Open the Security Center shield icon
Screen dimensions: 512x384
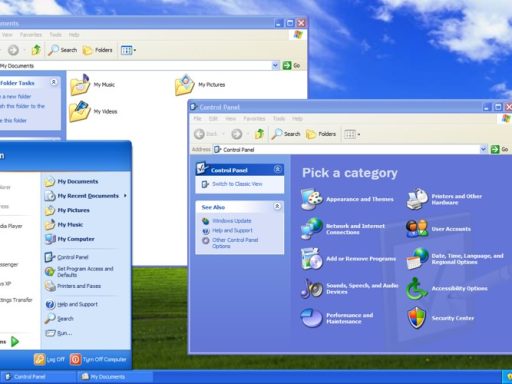point(417,318)
